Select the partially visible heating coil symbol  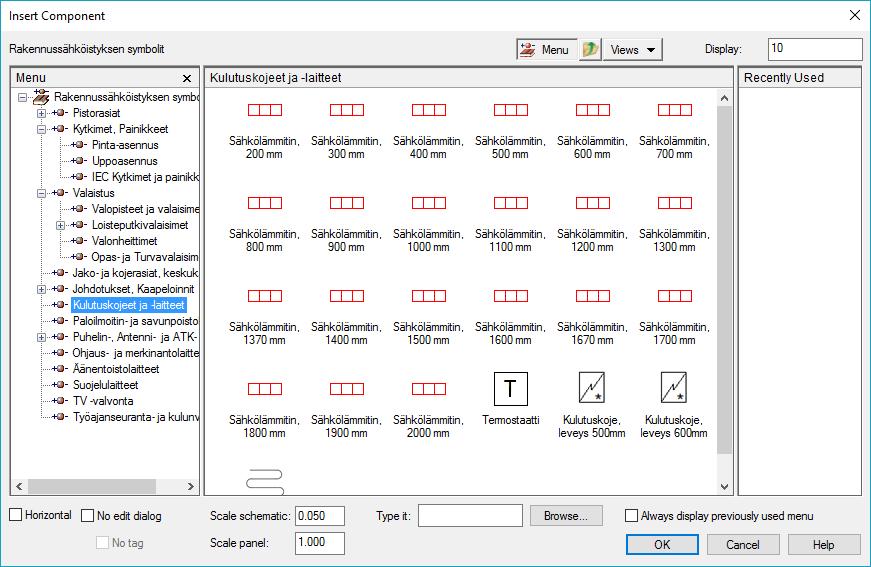click(x=265, y=481)
